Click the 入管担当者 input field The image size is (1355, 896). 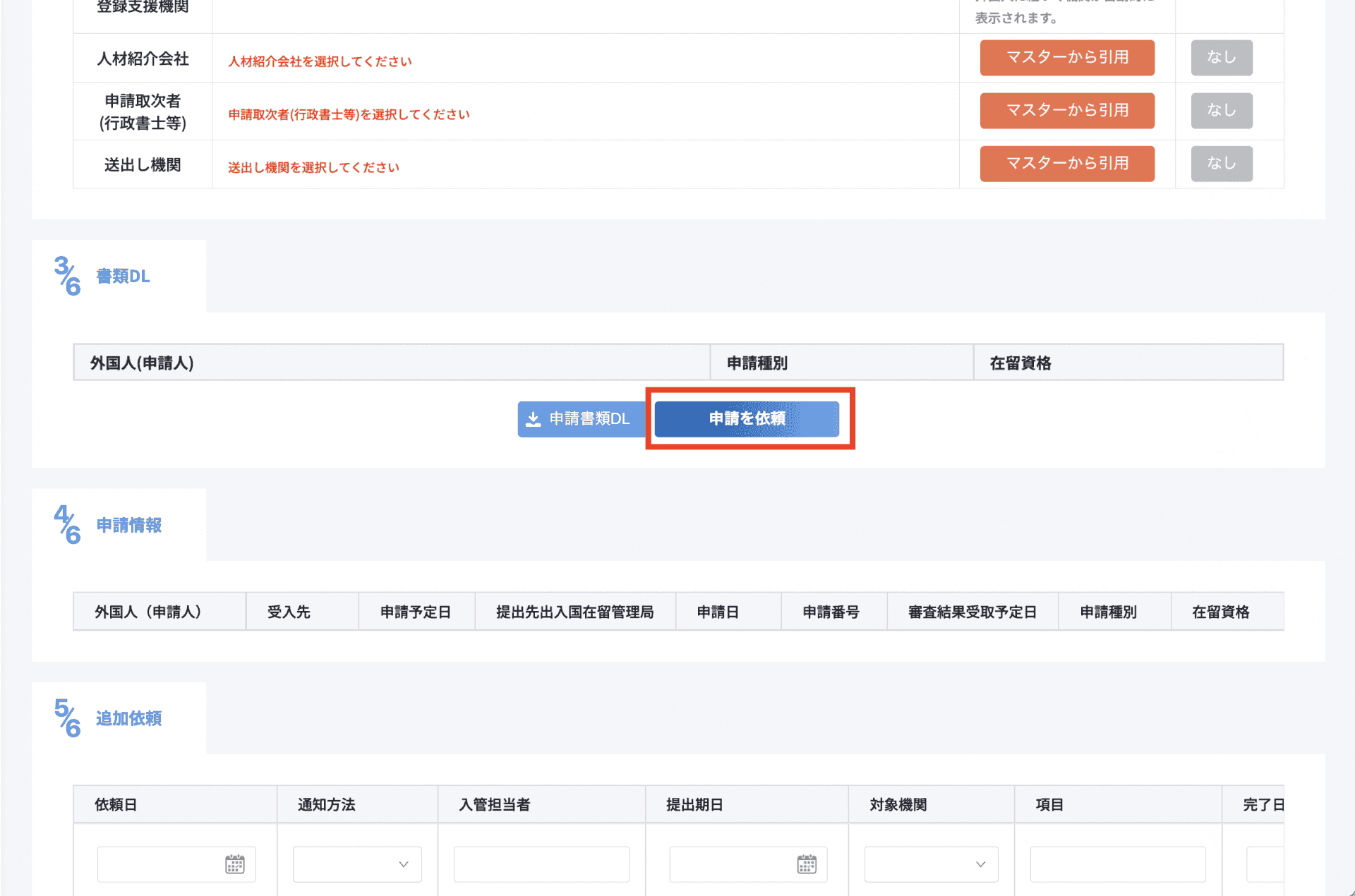point(541,864)
